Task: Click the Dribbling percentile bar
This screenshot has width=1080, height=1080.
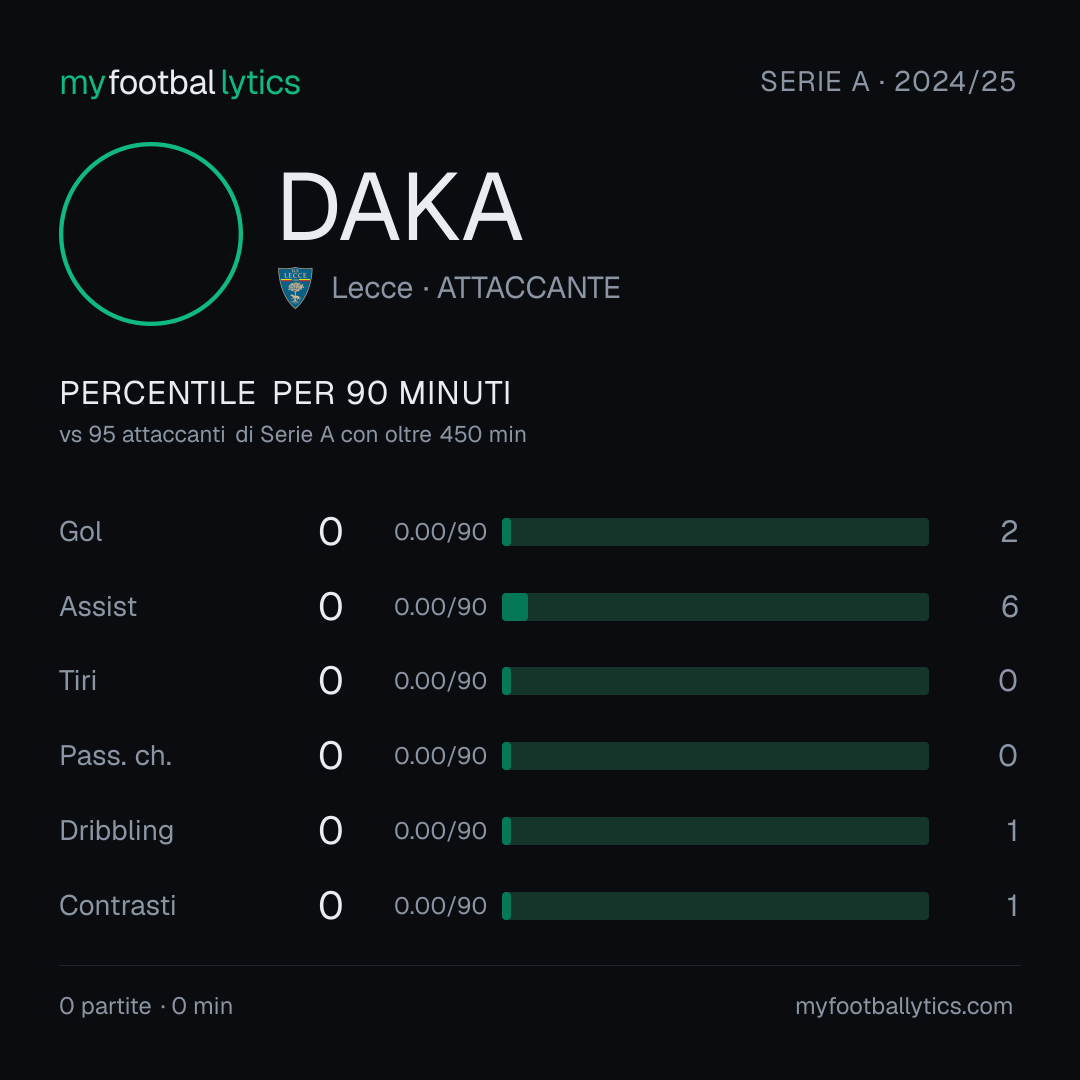Action: tap(715, 831)
